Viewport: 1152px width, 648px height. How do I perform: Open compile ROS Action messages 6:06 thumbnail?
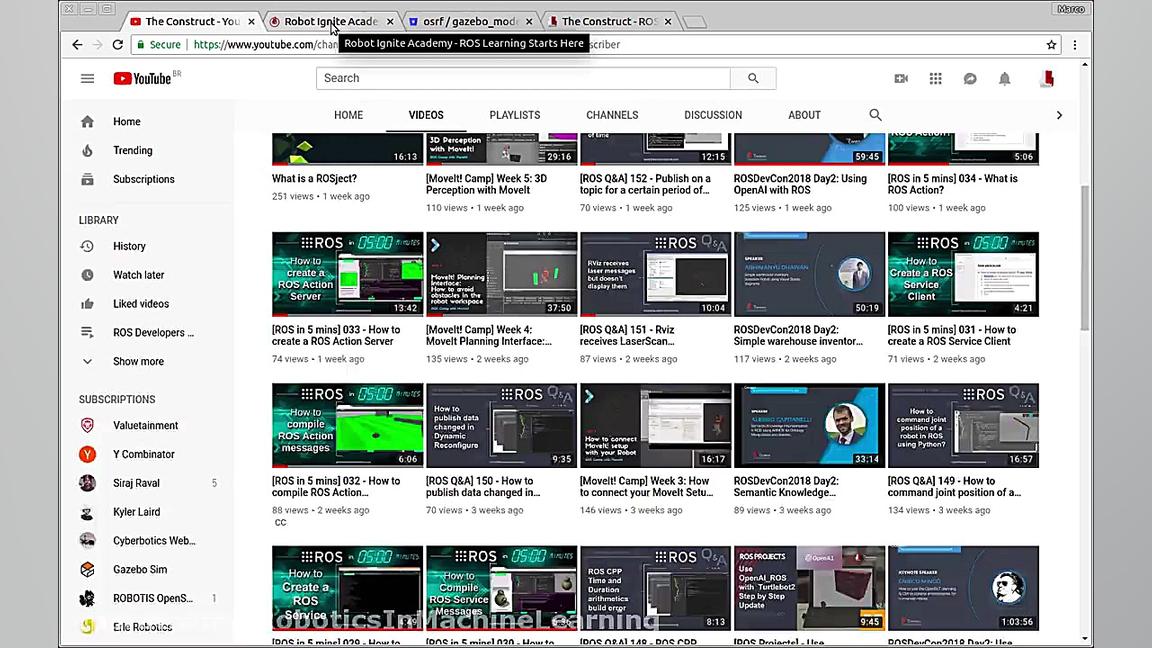(x=348, y=425)
